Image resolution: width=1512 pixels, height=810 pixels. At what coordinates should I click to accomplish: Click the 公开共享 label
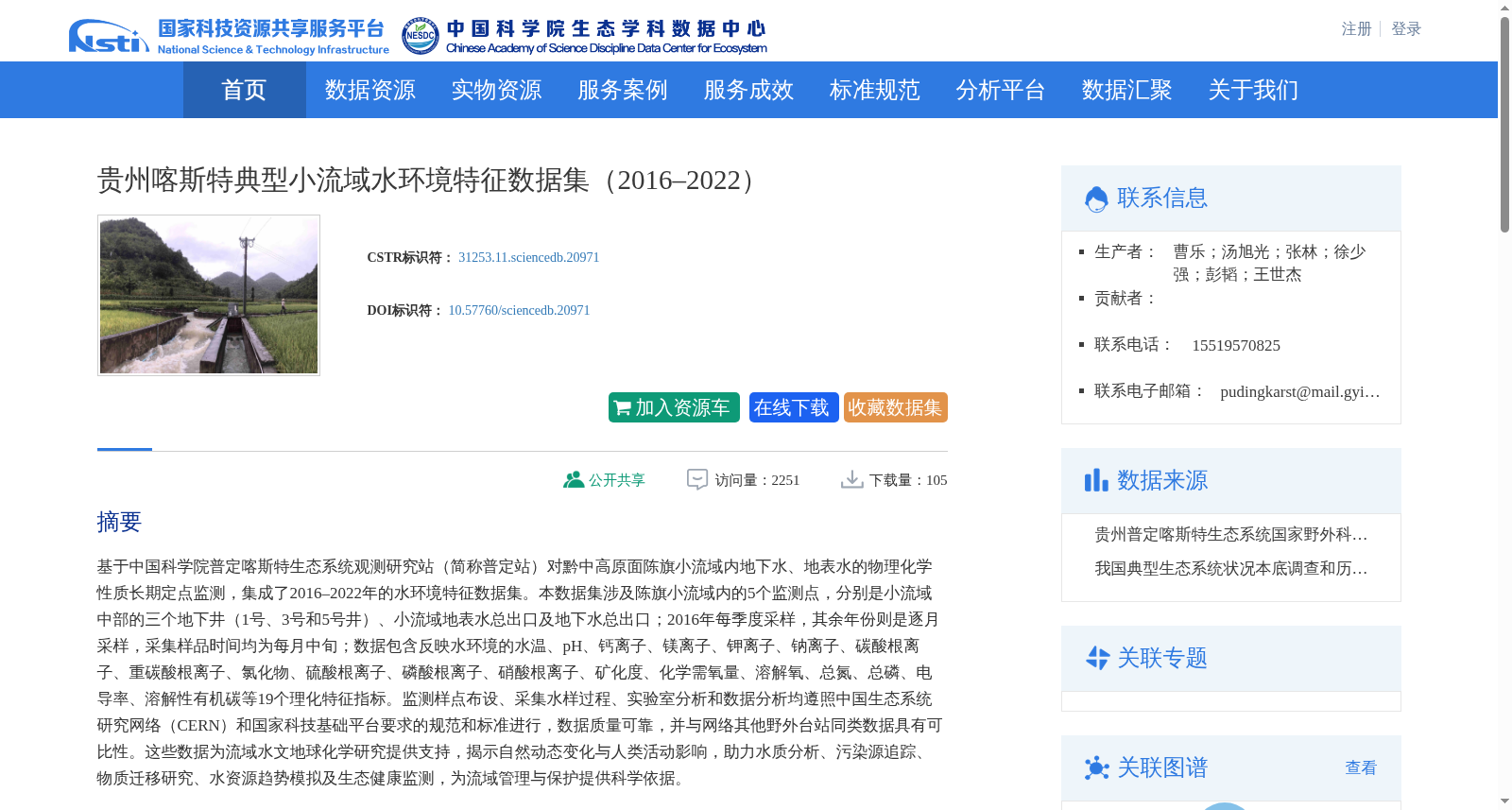coord(617,480)
